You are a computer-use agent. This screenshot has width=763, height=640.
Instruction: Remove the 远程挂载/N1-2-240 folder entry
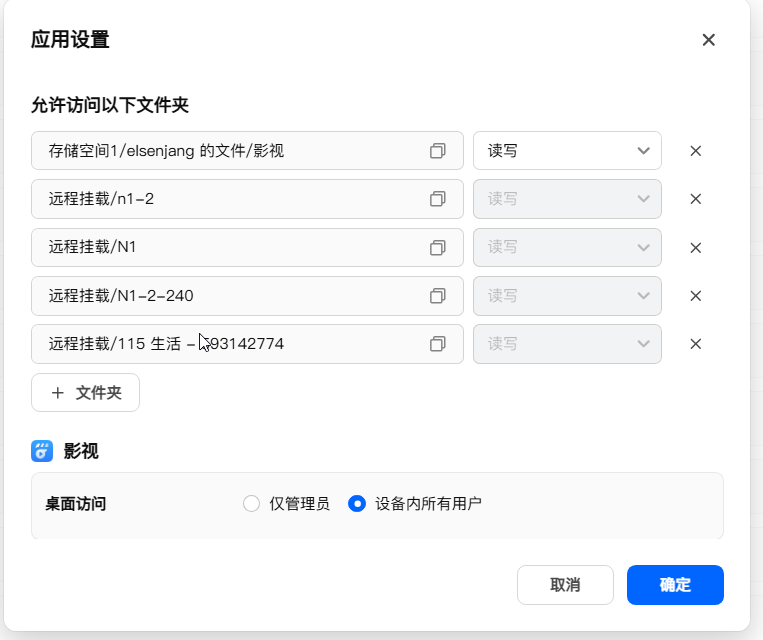[696, 296]
